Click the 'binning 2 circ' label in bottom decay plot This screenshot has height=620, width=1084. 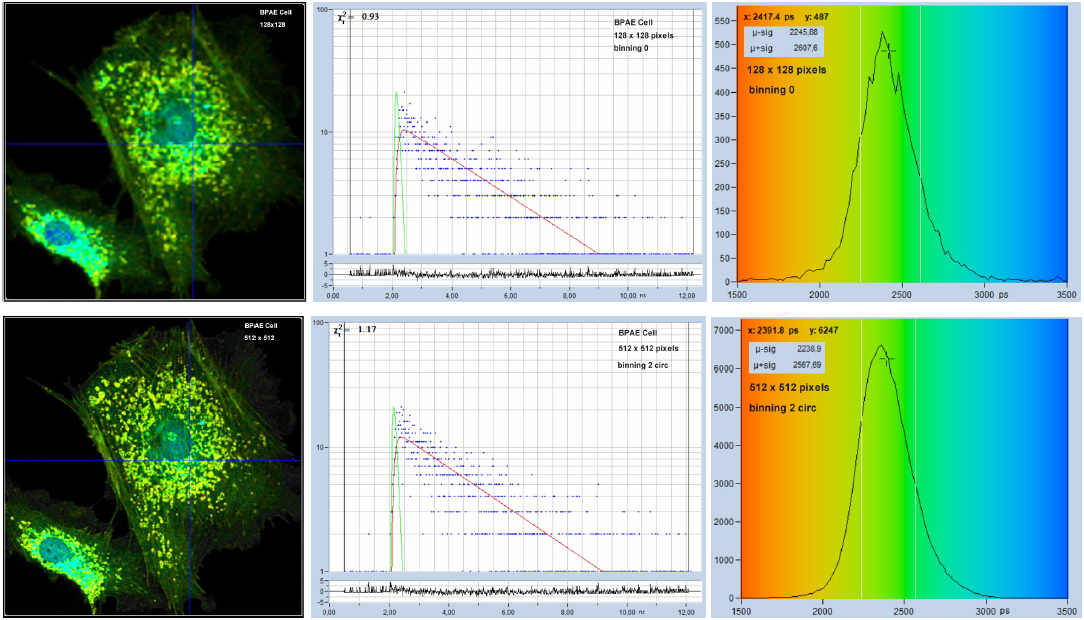point(644,365)
